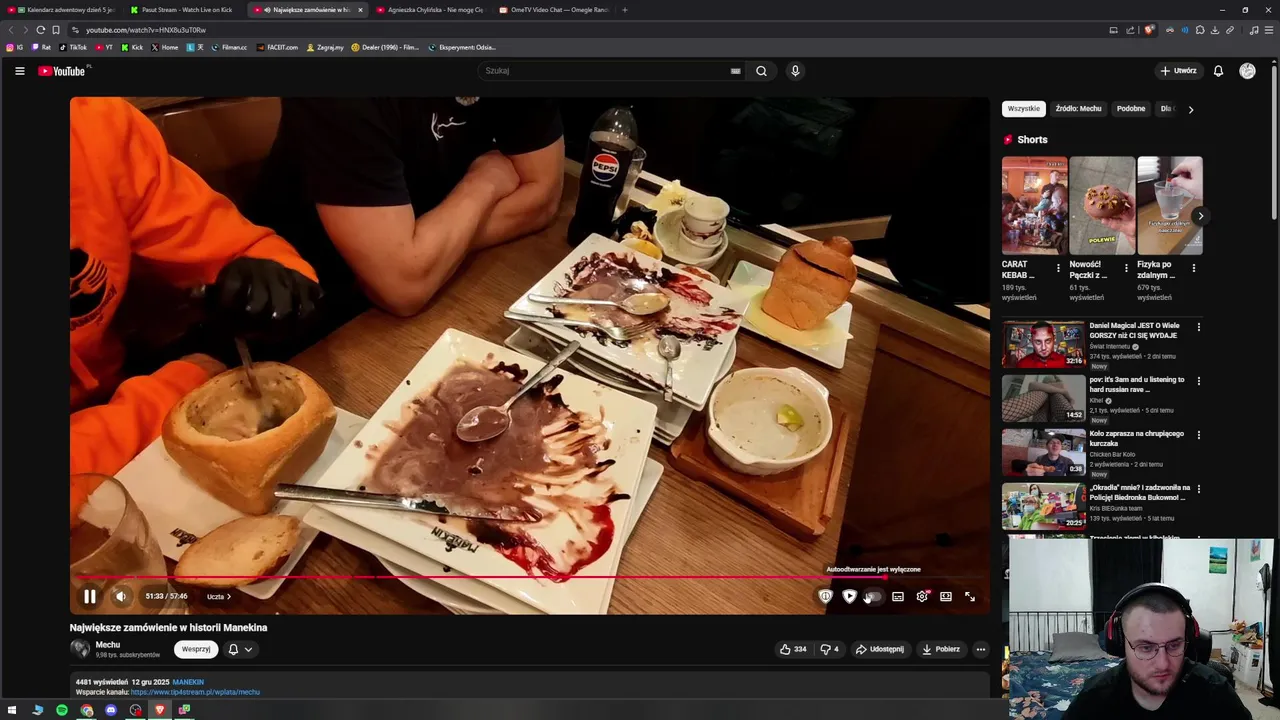The height and width of the screenshot is (720, 1280).
Task: Open the Windows Start menu
Action: click(12, 710)
